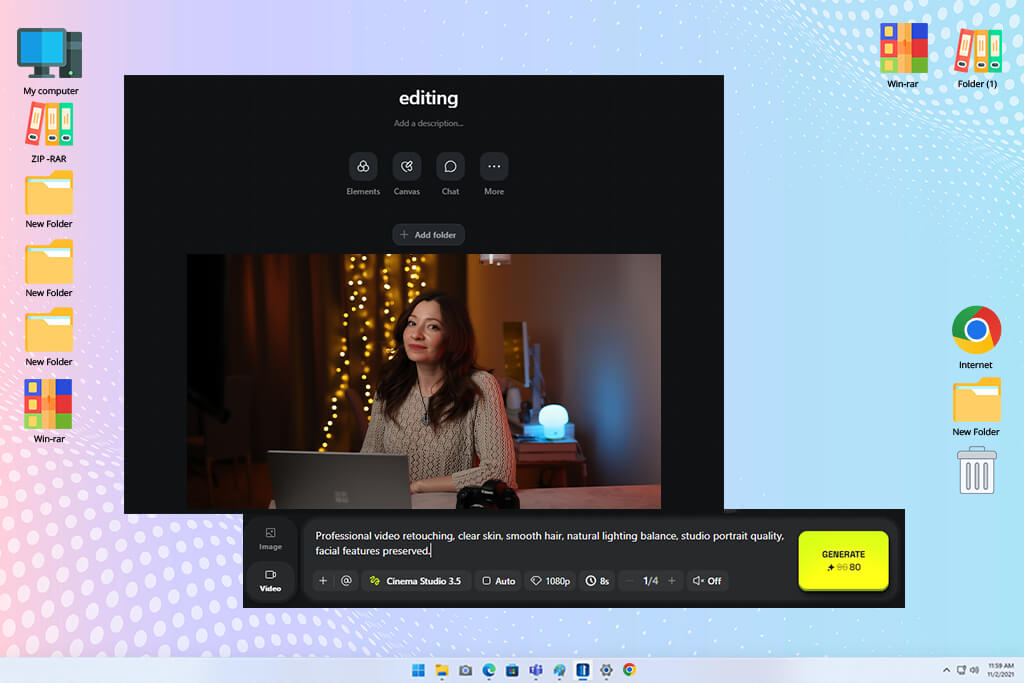This screenshot has height=683, width=1024.
Task: Click the yellow GENERATE button
Action: click(x=843, y=560)
